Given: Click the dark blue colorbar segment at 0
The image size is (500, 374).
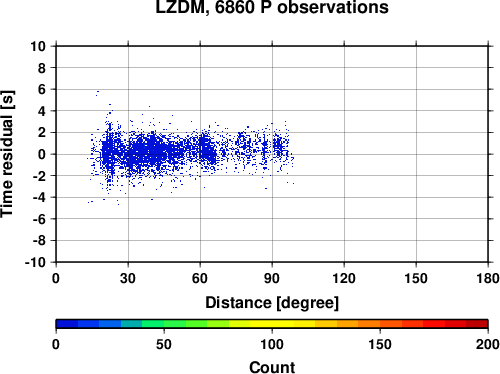Looking at the screenshot, I should click(x=67, y=324).
